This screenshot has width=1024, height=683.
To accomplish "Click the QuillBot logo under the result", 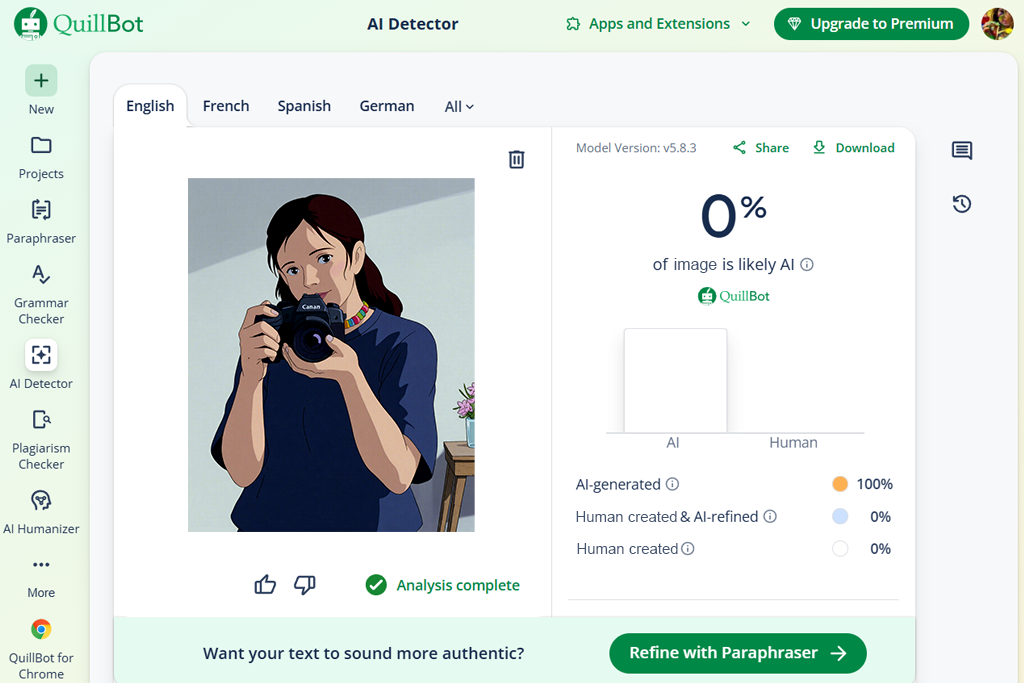I will coord(733,296).
